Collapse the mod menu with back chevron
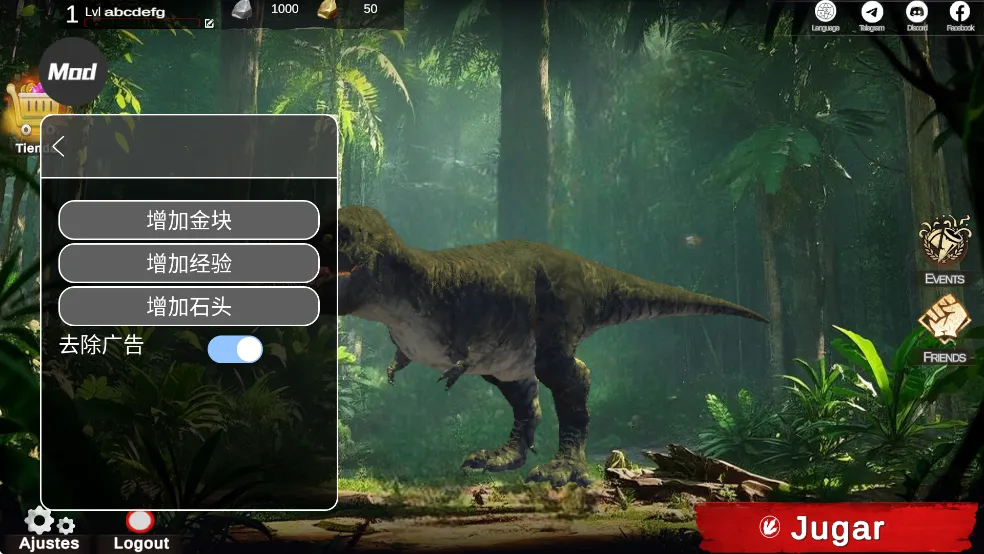Viewport: 984px width, 554px height. point(59,147)
